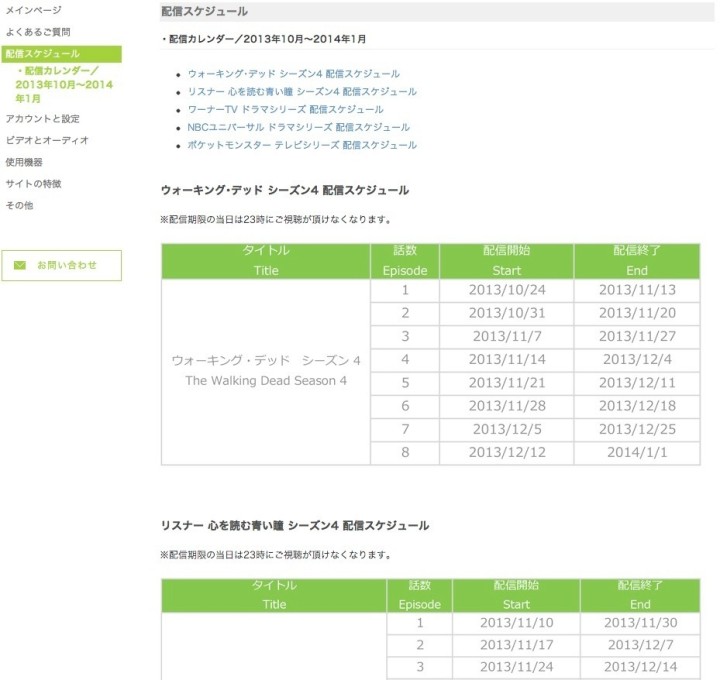Click start date 2013/12/5 cell
Viewport: 720px width, 680px height.
(x=507, y=429)
